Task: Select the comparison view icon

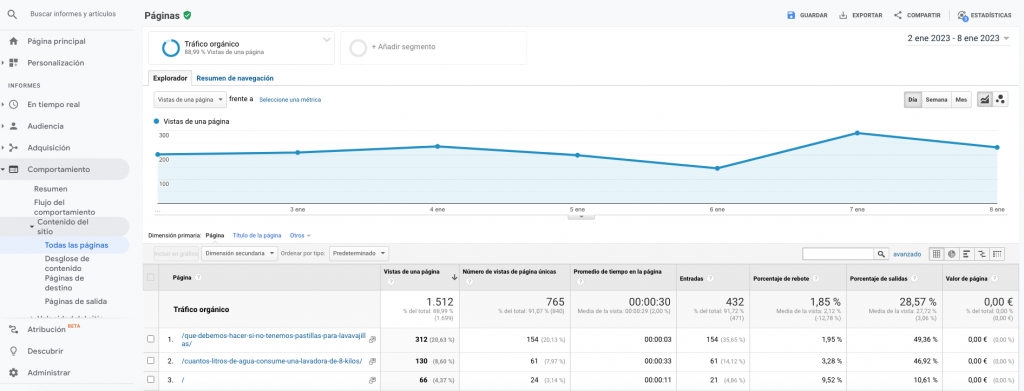Action: point(982,254)
